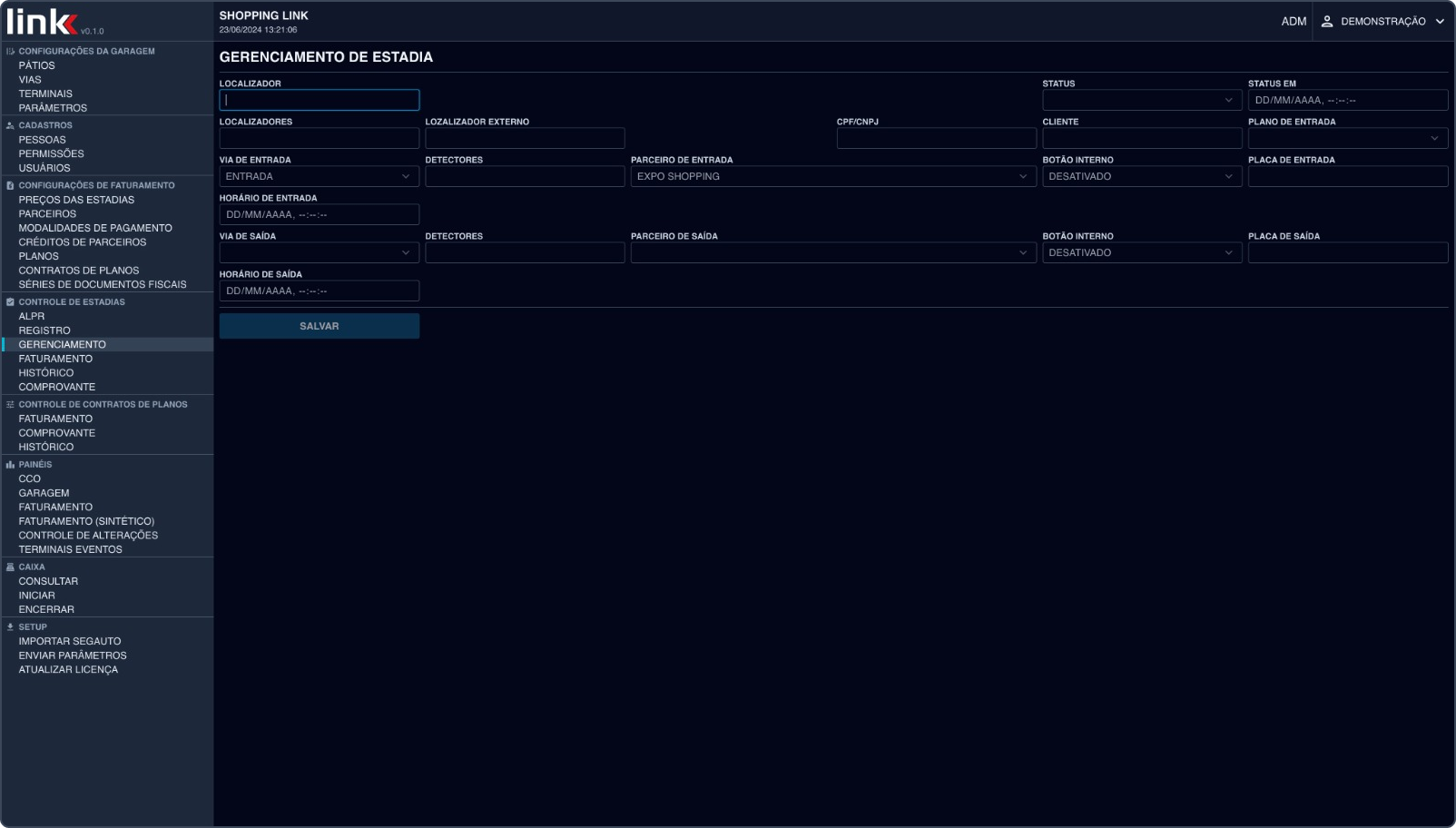Open TERMINAIS EVENTOS panel
Screen dimensions: 1456x828
click(71, 549)
